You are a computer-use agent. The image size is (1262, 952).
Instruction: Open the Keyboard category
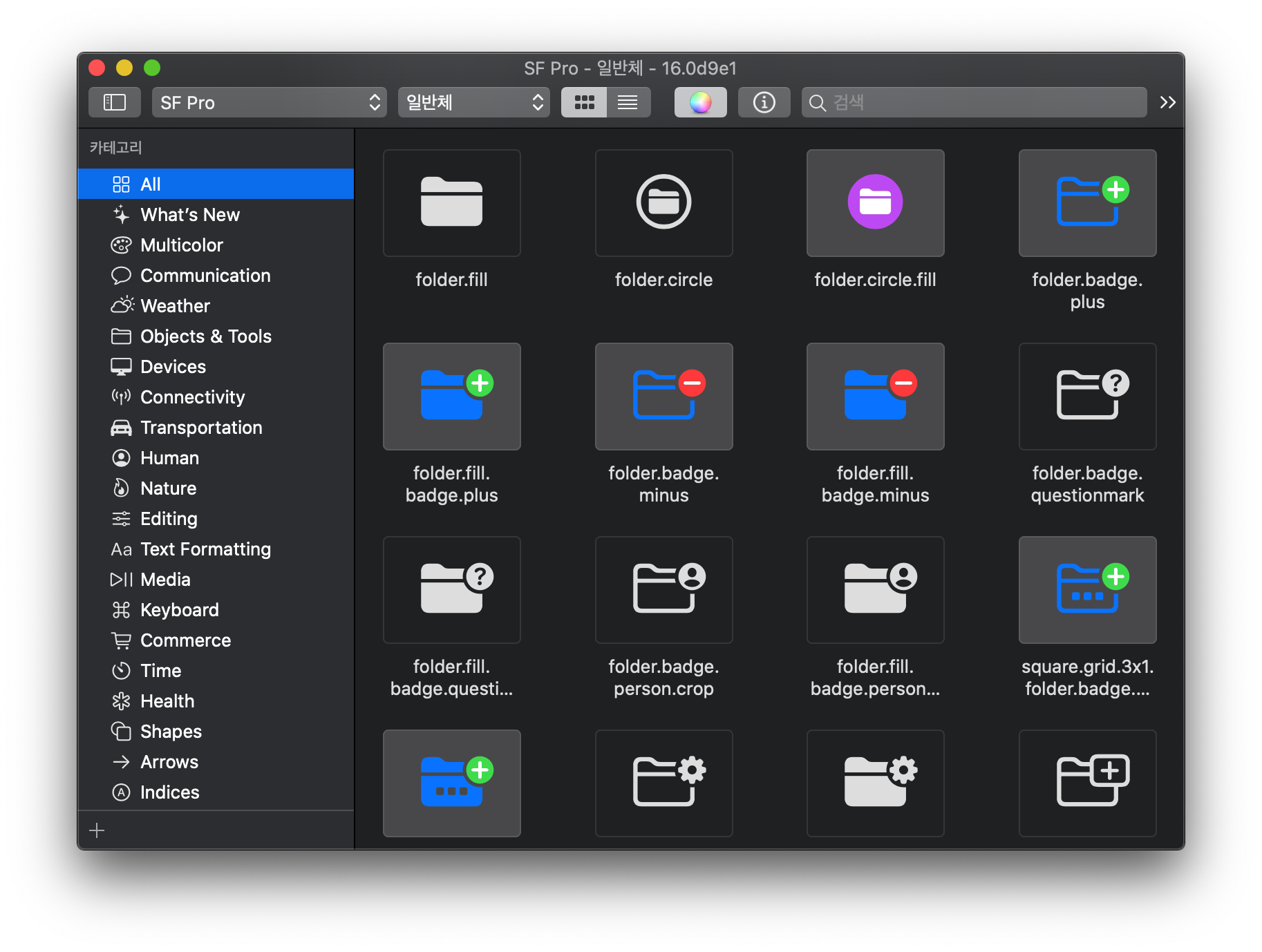tap(216, 609)
